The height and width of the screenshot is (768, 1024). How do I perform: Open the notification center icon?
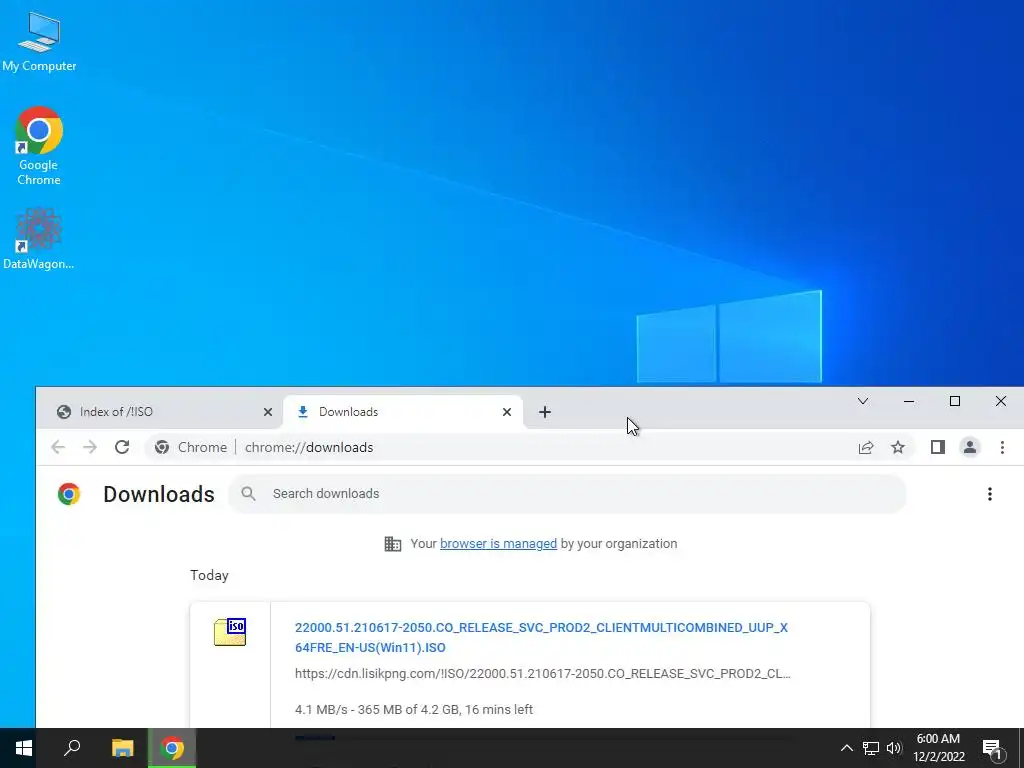pos(991,748)
